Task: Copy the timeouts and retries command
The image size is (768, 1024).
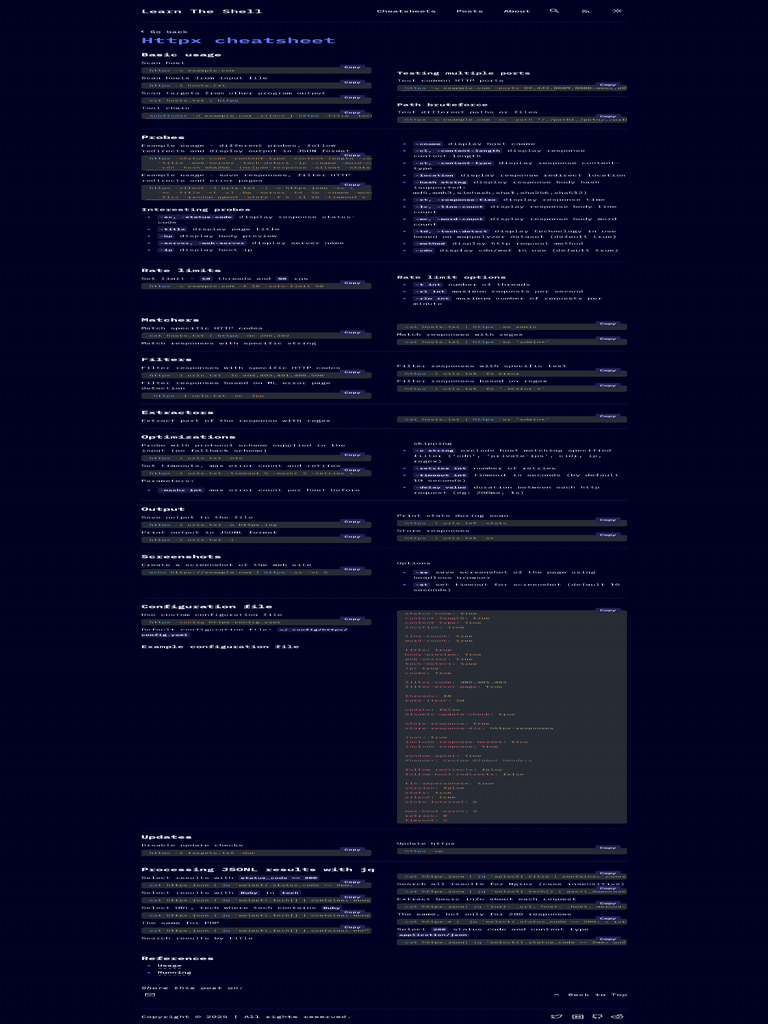Action: pyautogui.click(x=352, y=470)
